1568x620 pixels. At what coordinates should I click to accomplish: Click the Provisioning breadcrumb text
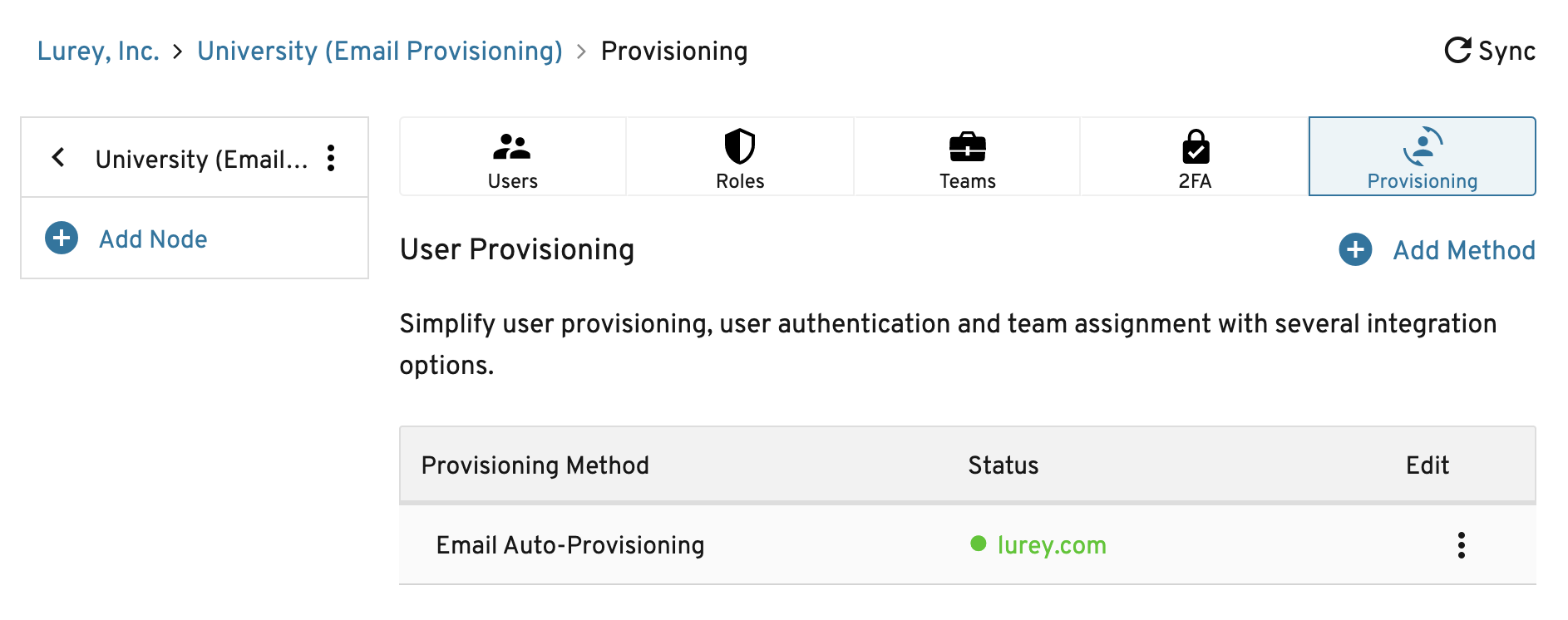pyautogui.click(x=674, y=52)
